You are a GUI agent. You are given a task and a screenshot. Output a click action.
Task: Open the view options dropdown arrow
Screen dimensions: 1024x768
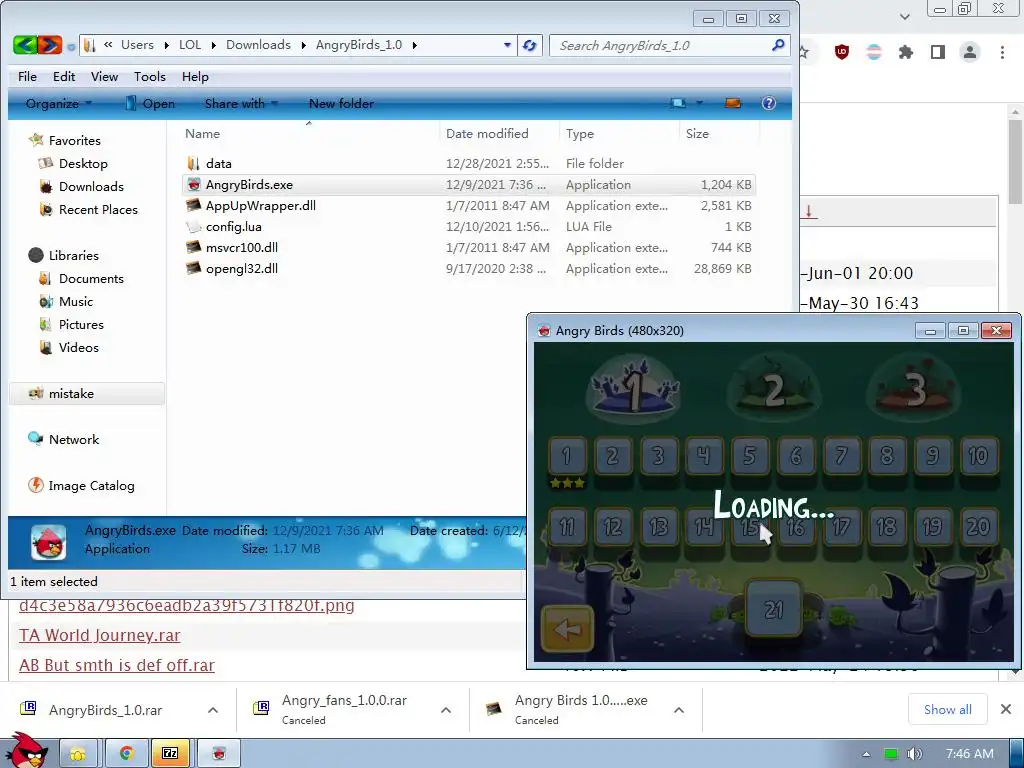(699, 103)
